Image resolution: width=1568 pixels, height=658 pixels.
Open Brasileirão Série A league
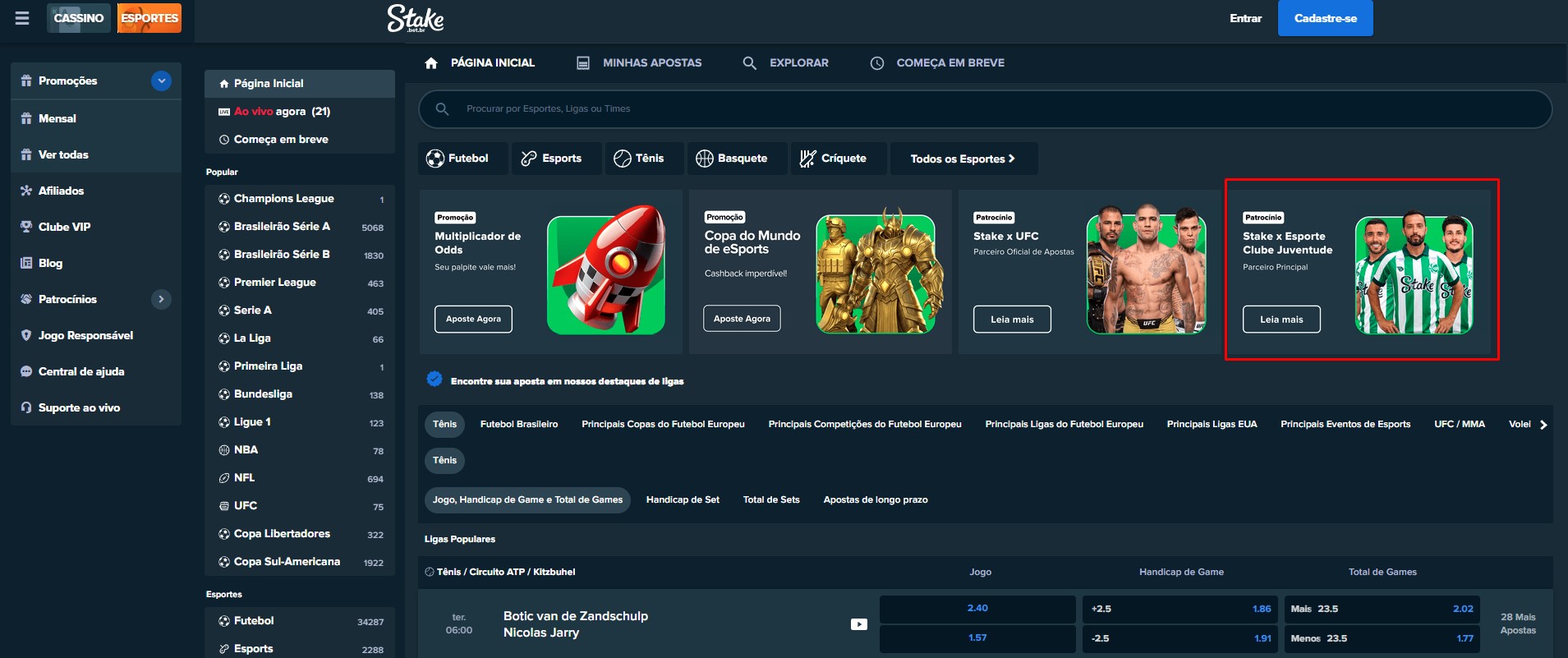(300, 227)
